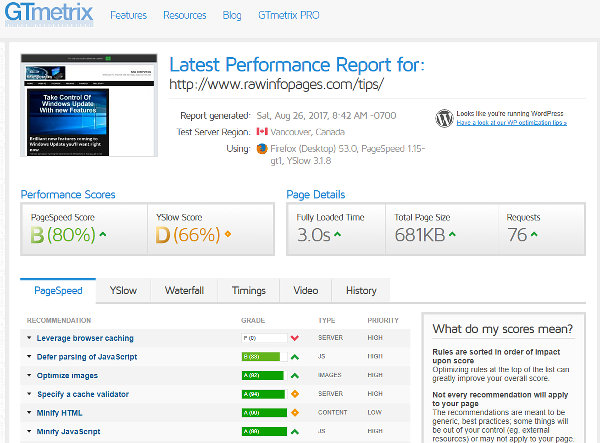The width and height of the screenshot is (600, 443).
Task: Click Optimize images grade bar
Action: pos(264,375)
